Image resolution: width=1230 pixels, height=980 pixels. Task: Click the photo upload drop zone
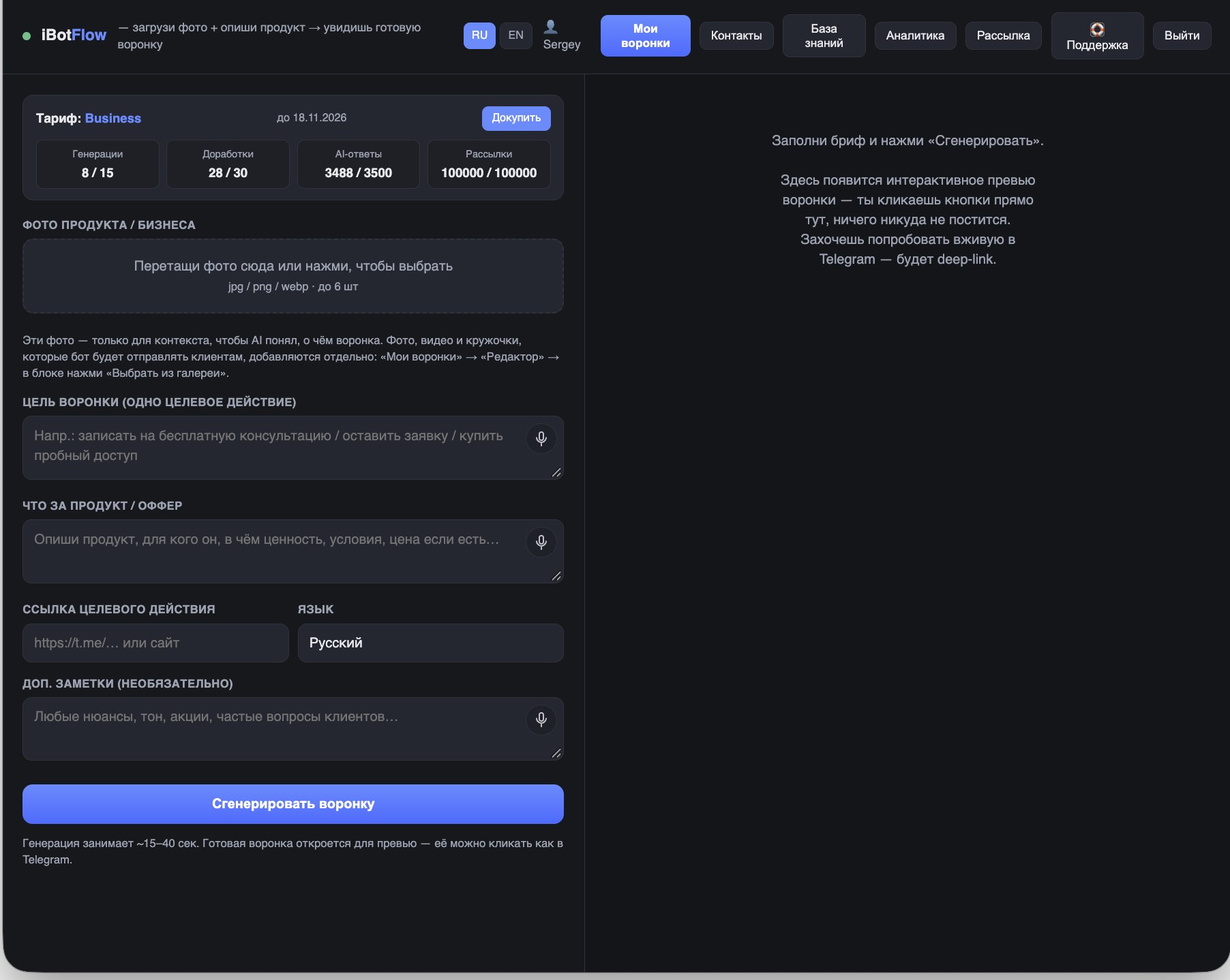(x=293, y=276)
